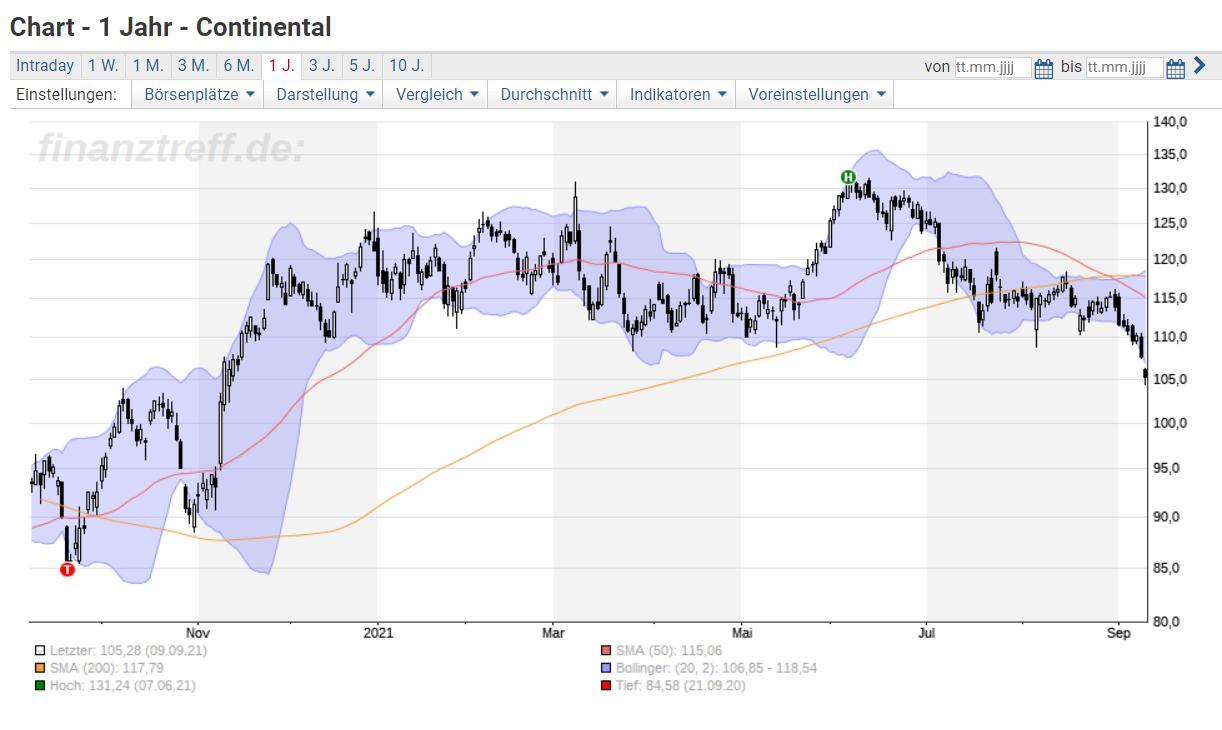
Task: Click the '2021' x-axis label
Action: [378, 633]
